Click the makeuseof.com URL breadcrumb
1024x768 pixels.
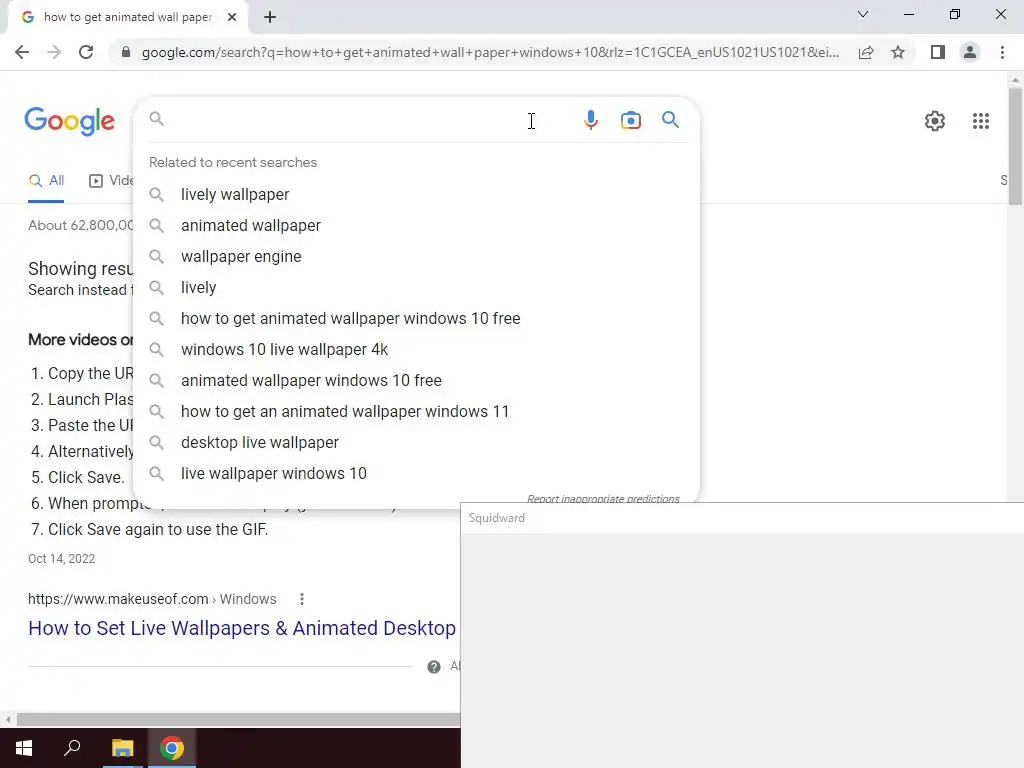coord(152,599)
